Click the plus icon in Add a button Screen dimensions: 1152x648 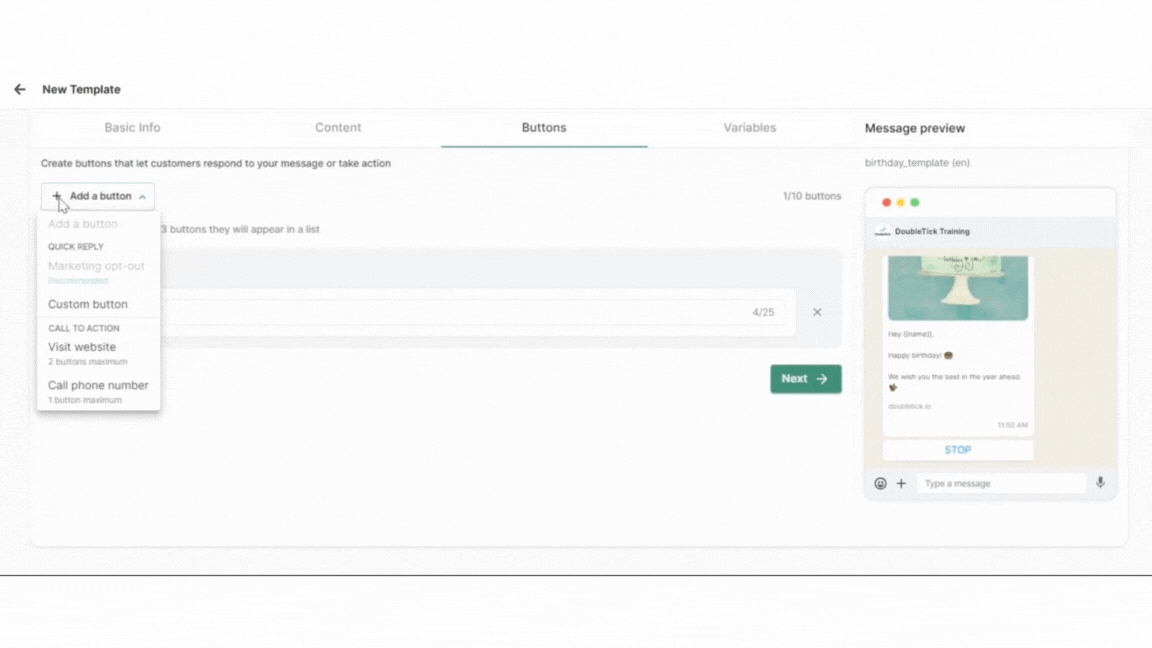(57, 196)
